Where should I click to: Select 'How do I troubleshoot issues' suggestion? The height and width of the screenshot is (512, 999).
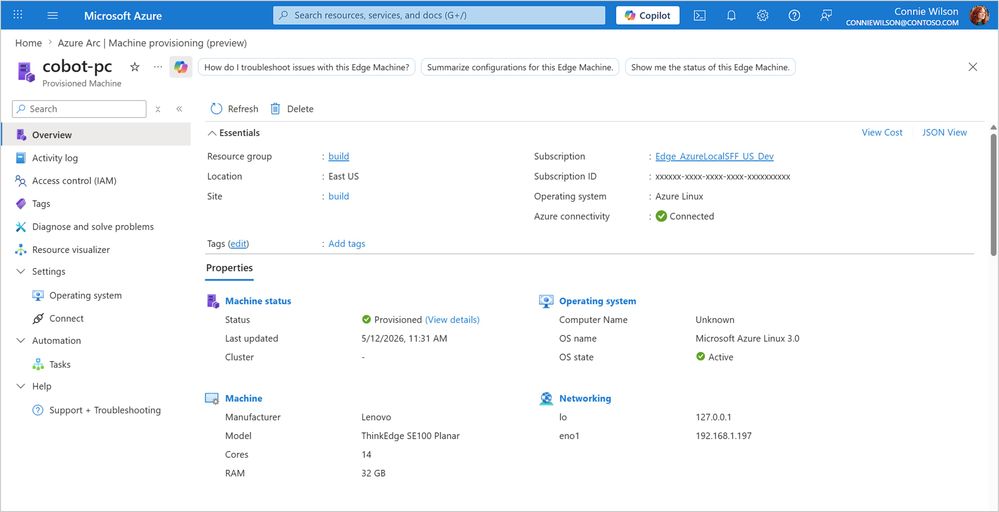pos(306,67)
